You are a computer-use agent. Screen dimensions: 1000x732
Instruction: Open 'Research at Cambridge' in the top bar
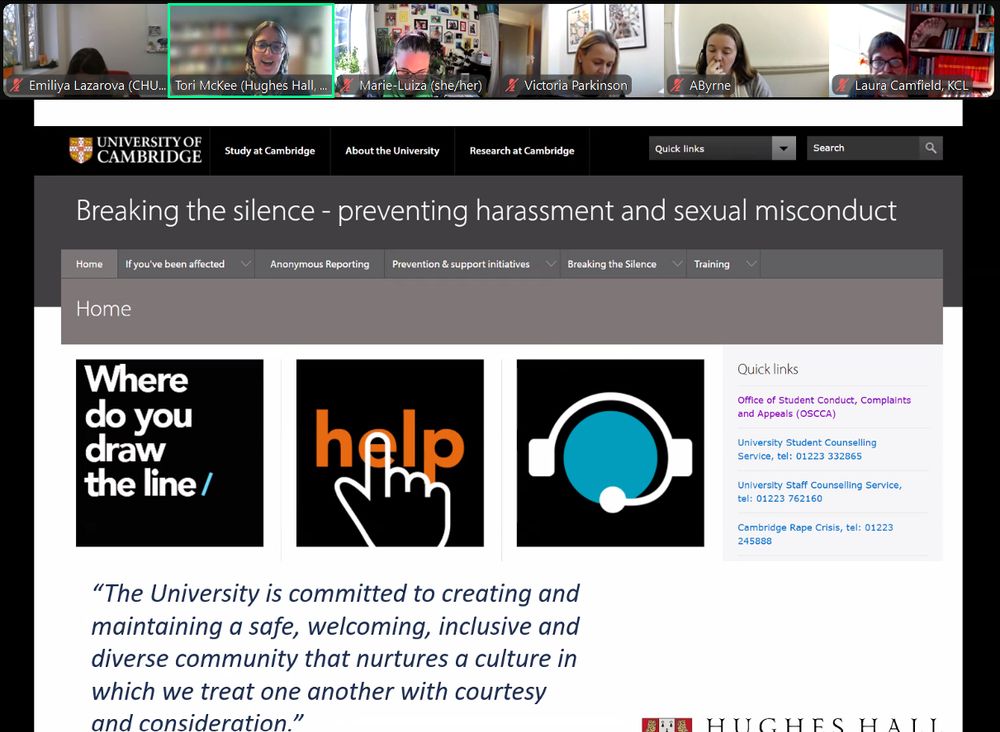pyautogui.click(x=522, y=150)
